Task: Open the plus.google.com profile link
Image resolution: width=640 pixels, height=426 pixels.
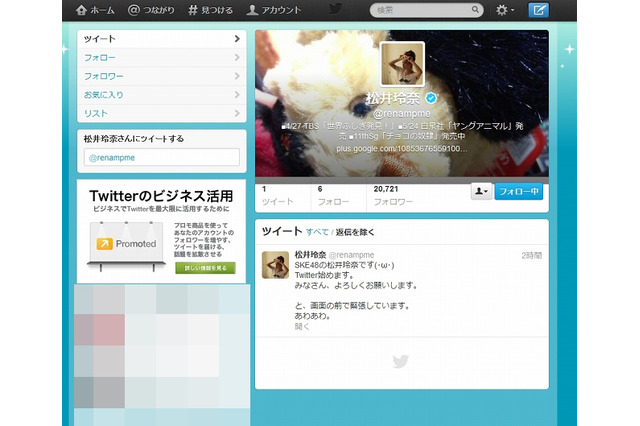Action: [x=402, y=149]
